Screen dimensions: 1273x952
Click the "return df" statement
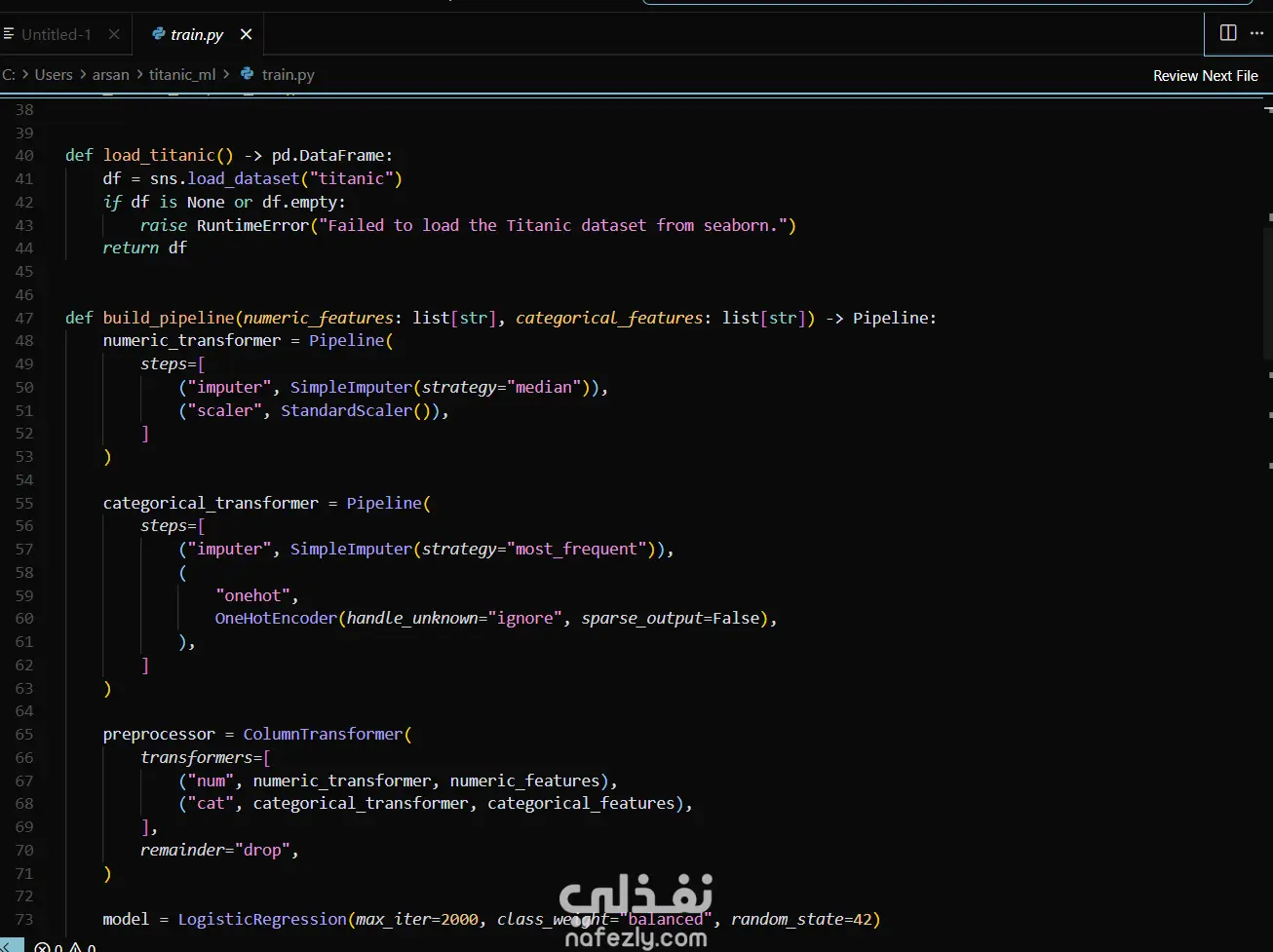[x=144, y=248]
